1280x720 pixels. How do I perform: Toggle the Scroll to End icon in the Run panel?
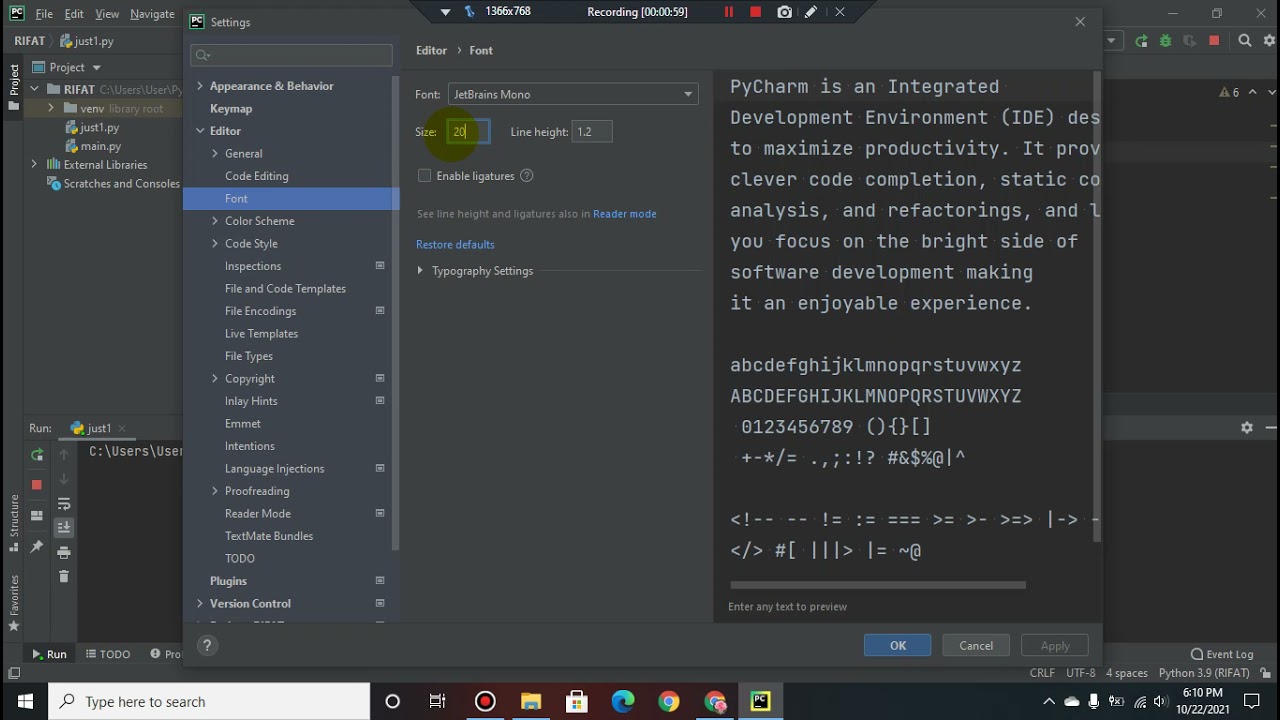64,527
